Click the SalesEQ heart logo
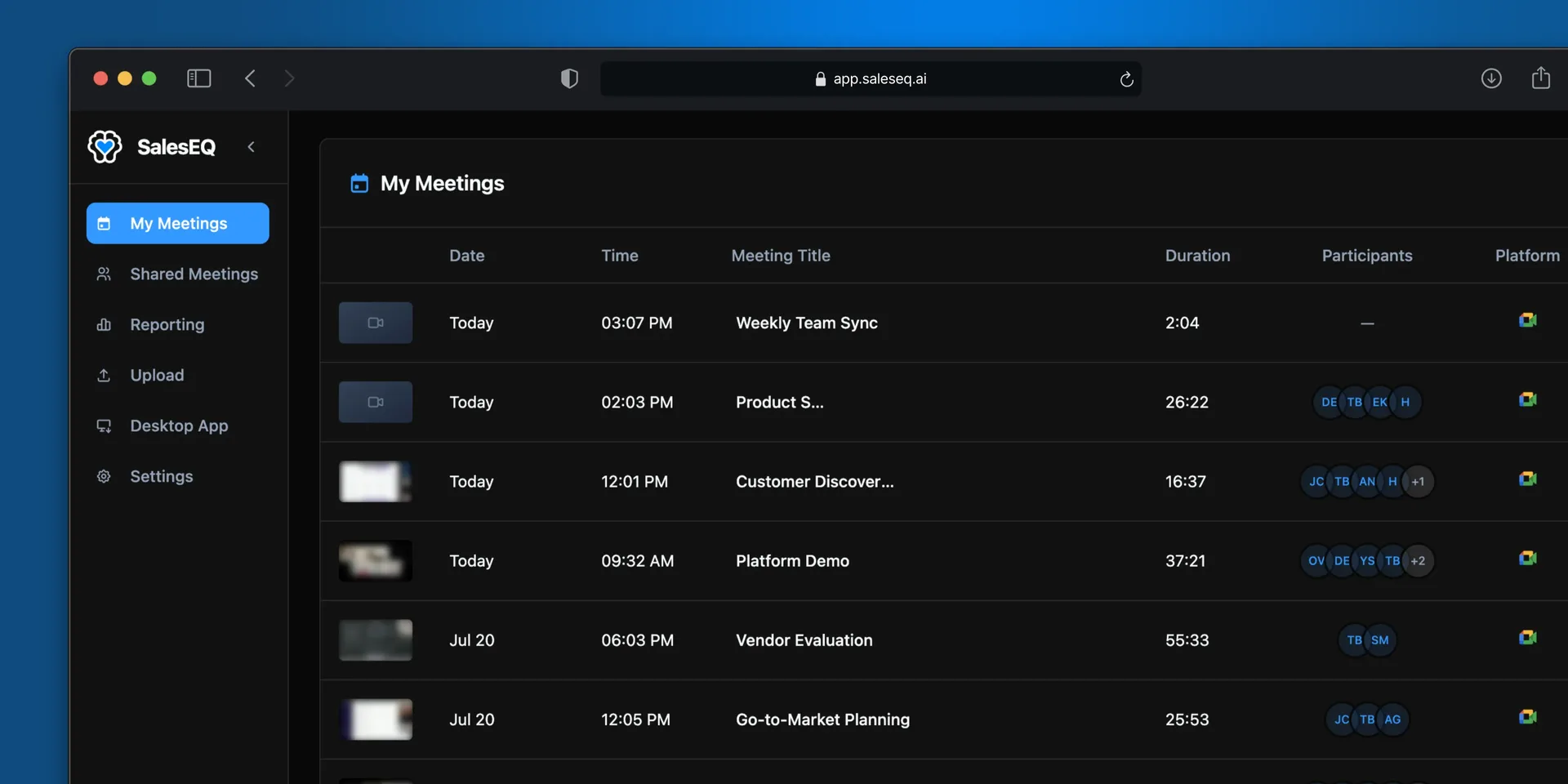The height and width of the screenshot is (784, 1568). (x=105, y=147)
